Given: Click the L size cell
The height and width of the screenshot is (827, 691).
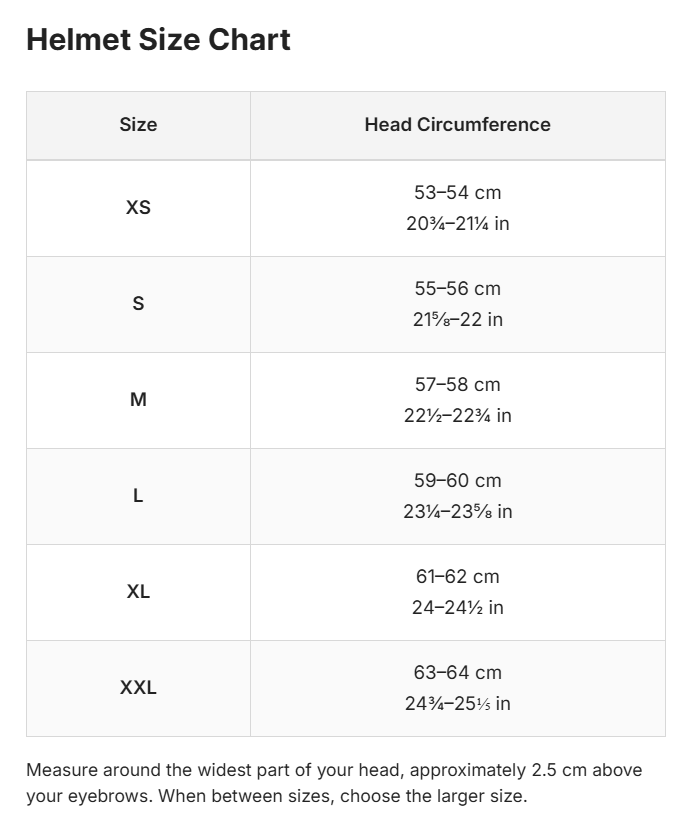Looking at the screenshot, I should 138,496.
